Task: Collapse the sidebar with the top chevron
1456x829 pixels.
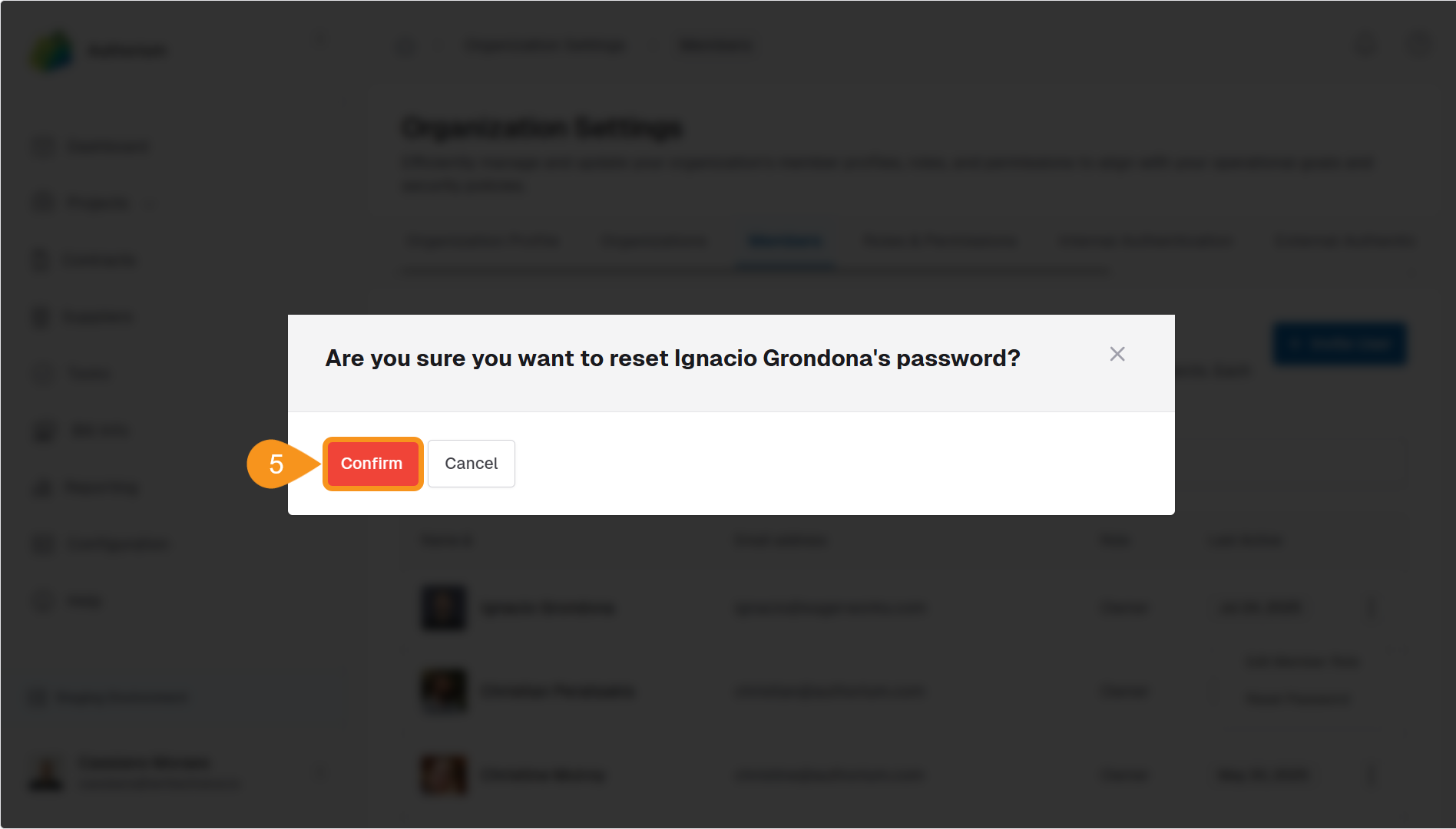Action: point(320,38)
